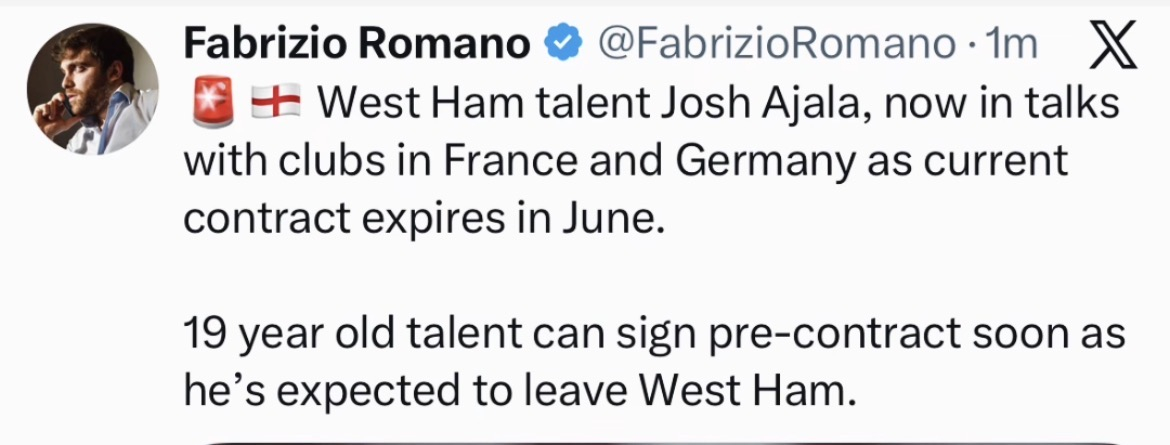Open the Fabrizio Romano display name
This screenshot has height=445, width=1170.
click(x=357, y=45)
